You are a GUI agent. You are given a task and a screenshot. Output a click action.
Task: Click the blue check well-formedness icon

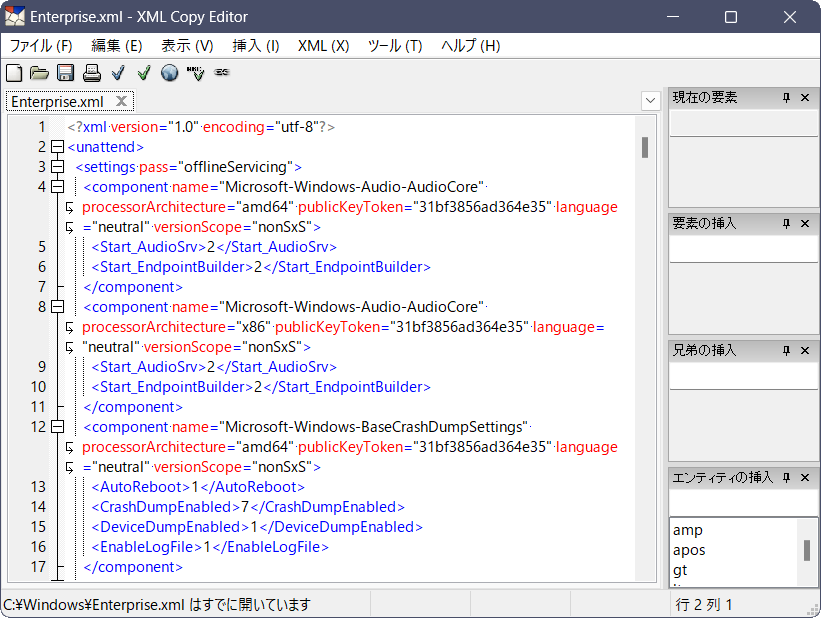[x=118, y=73]
